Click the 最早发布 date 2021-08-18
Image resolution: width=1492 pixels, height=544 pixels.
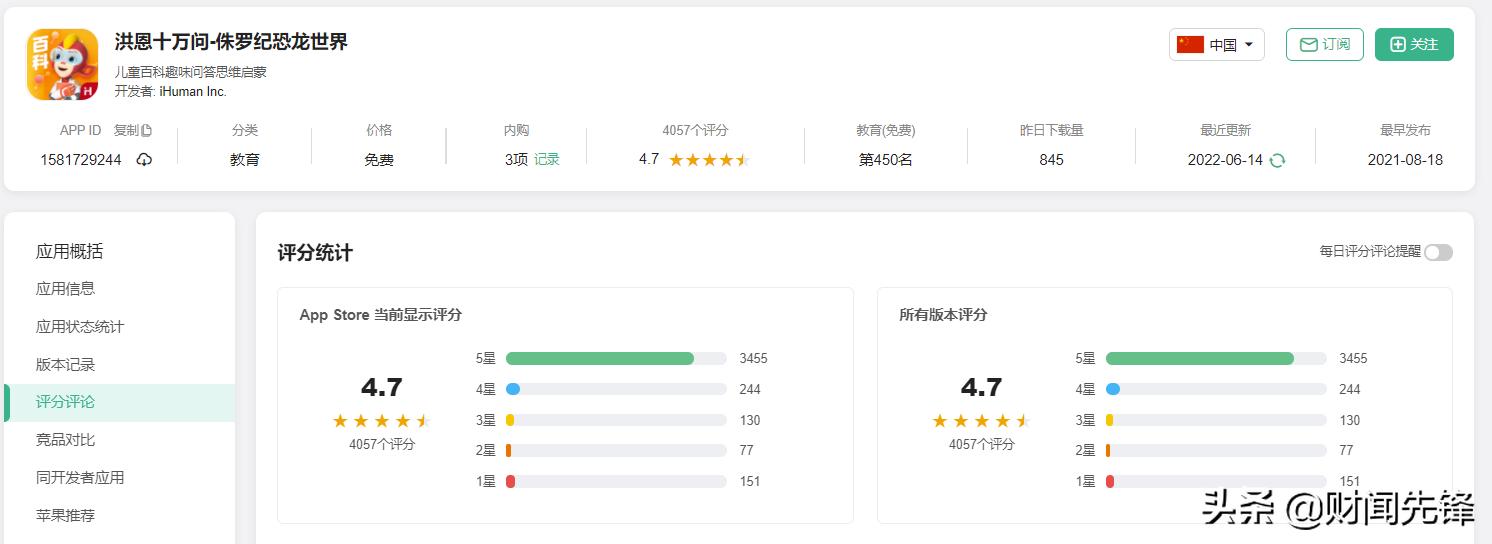tap(1405, 160)
